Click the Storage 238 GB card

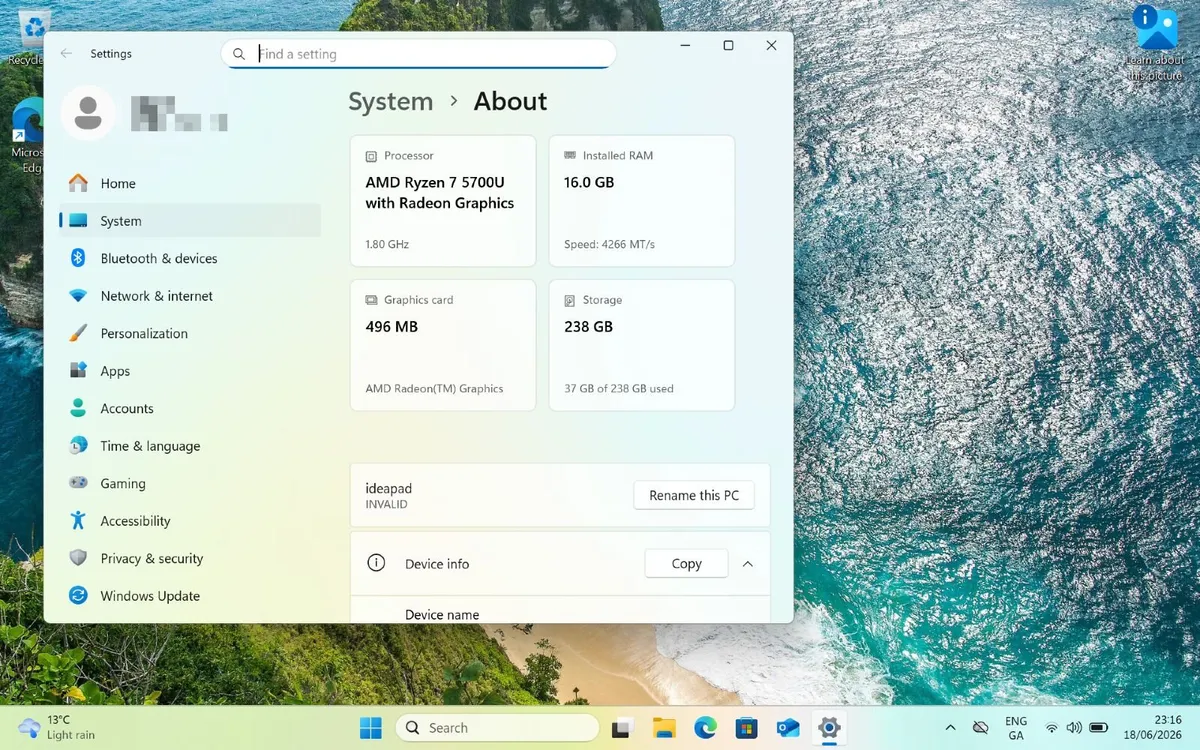pos(642,345)
